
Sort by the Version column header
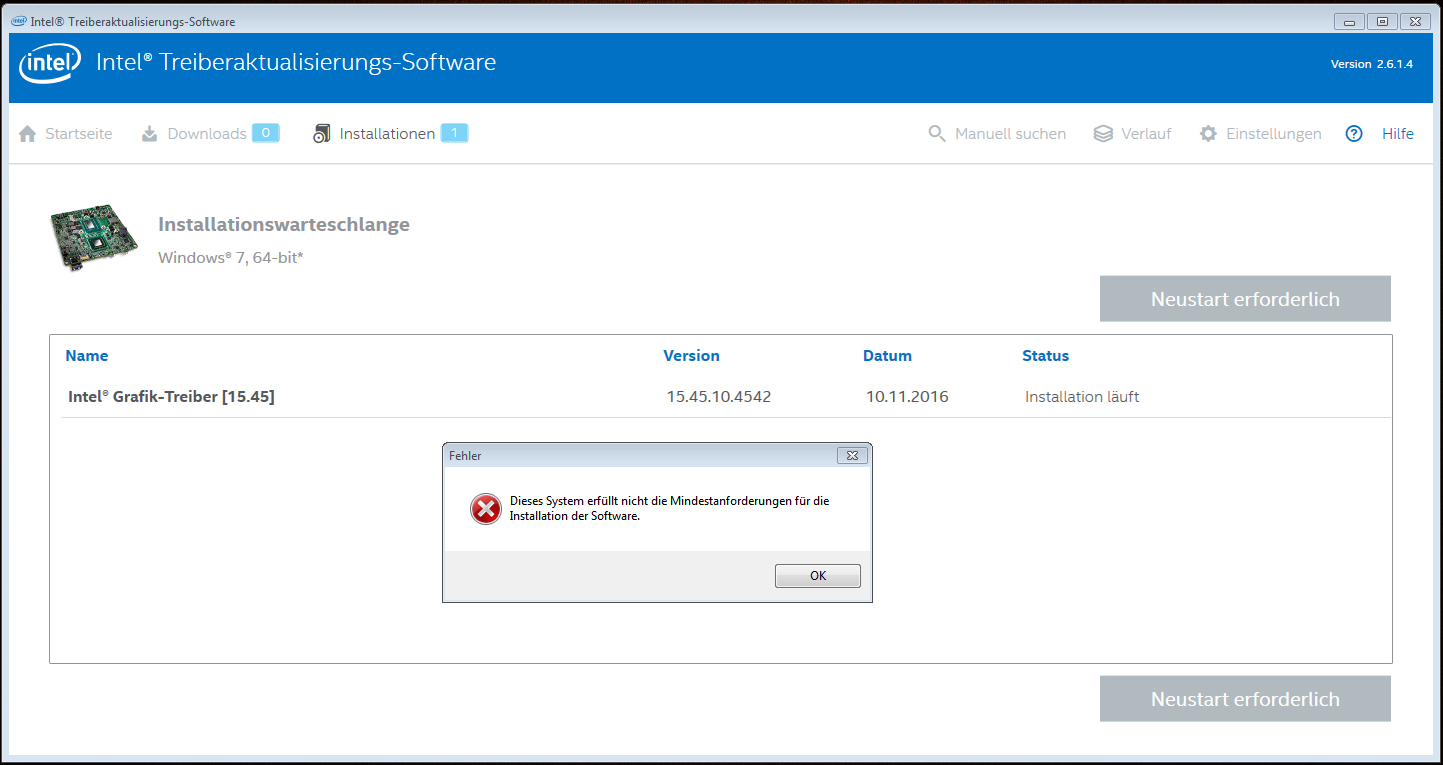click(691, 356)
